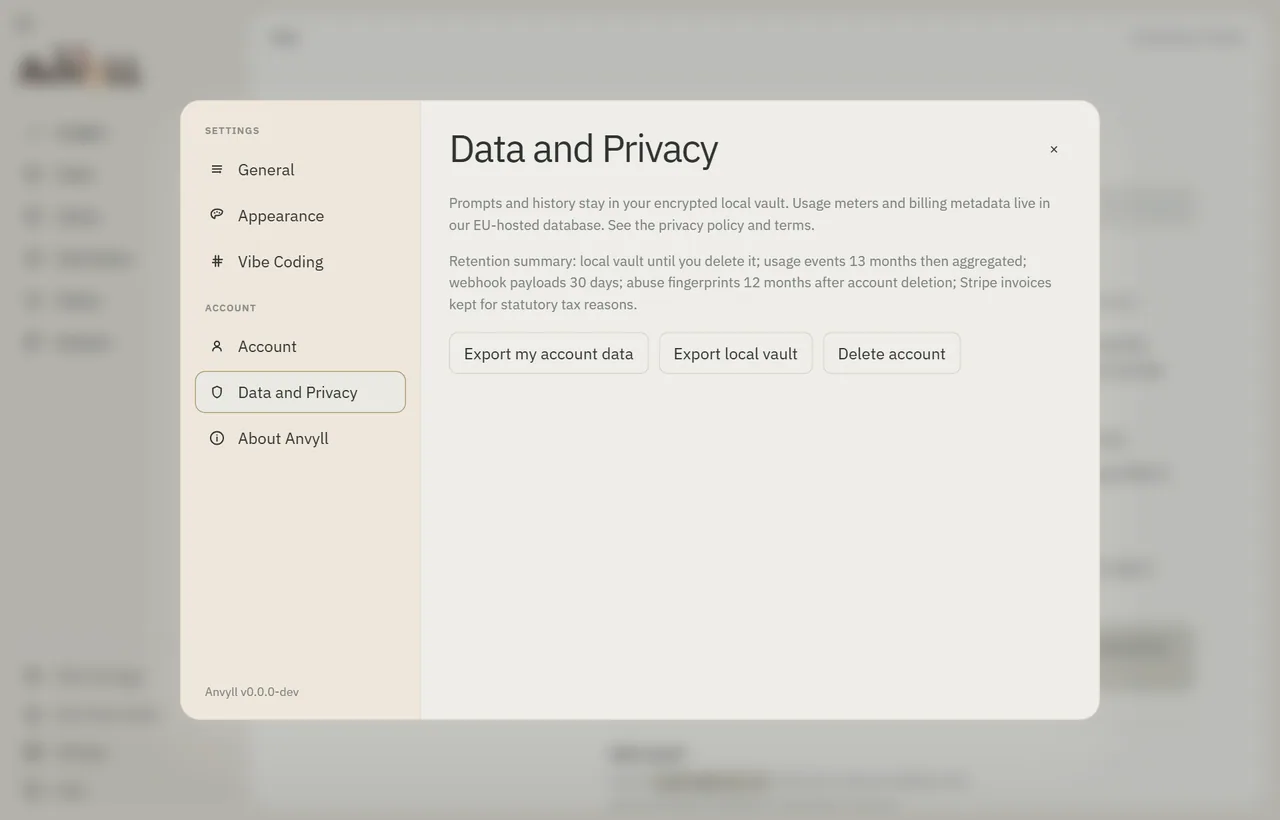Close the settings dialog with the x

(x=1053, y=149)
